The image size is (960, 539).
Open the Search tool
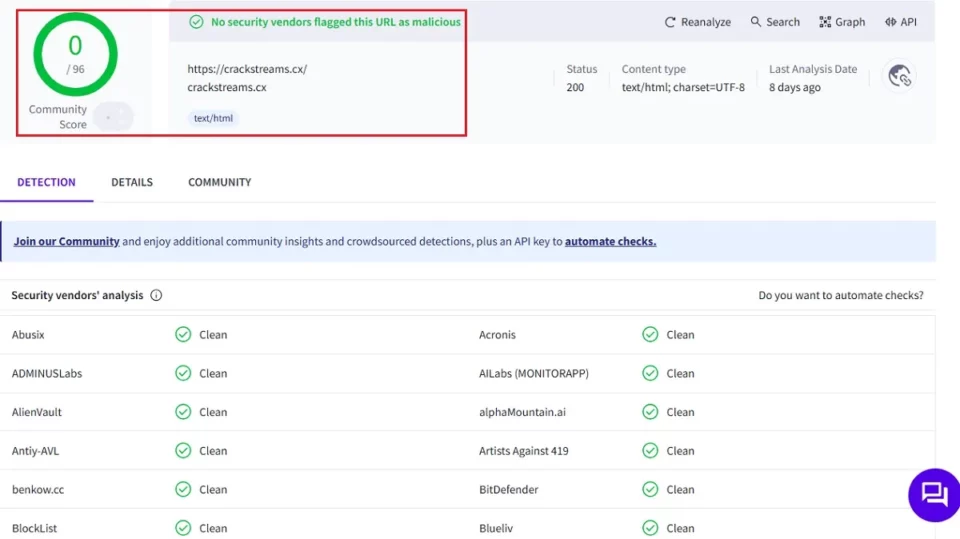coord(775,22)
